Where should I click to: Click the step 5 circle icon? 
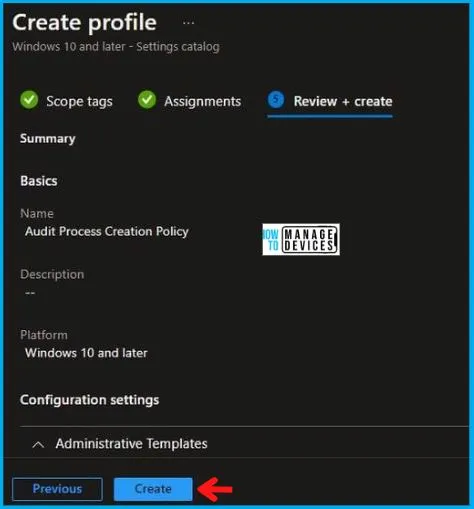point(276,99)
